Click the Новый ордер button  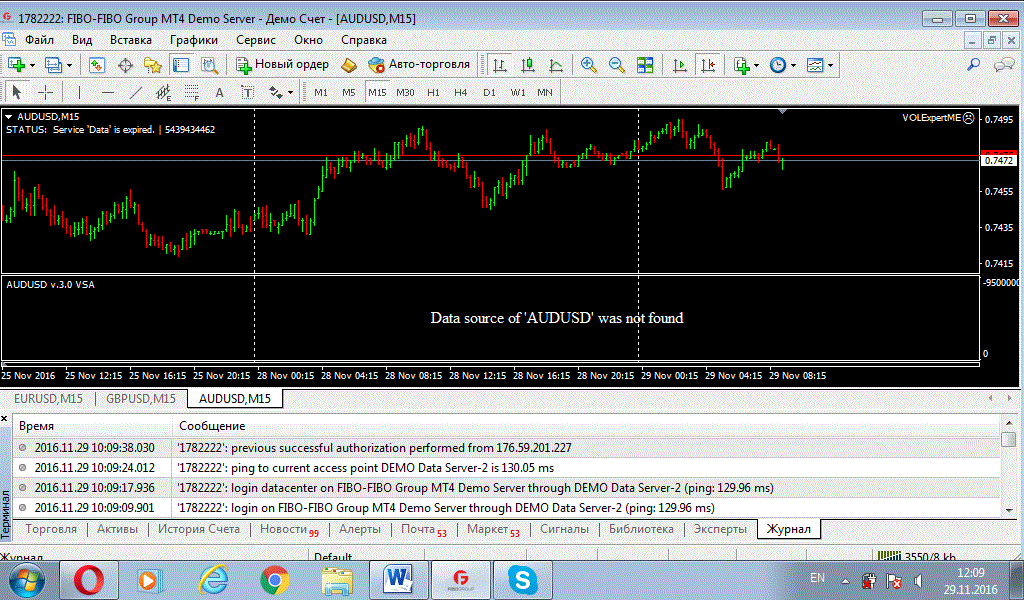click(282, 65)
